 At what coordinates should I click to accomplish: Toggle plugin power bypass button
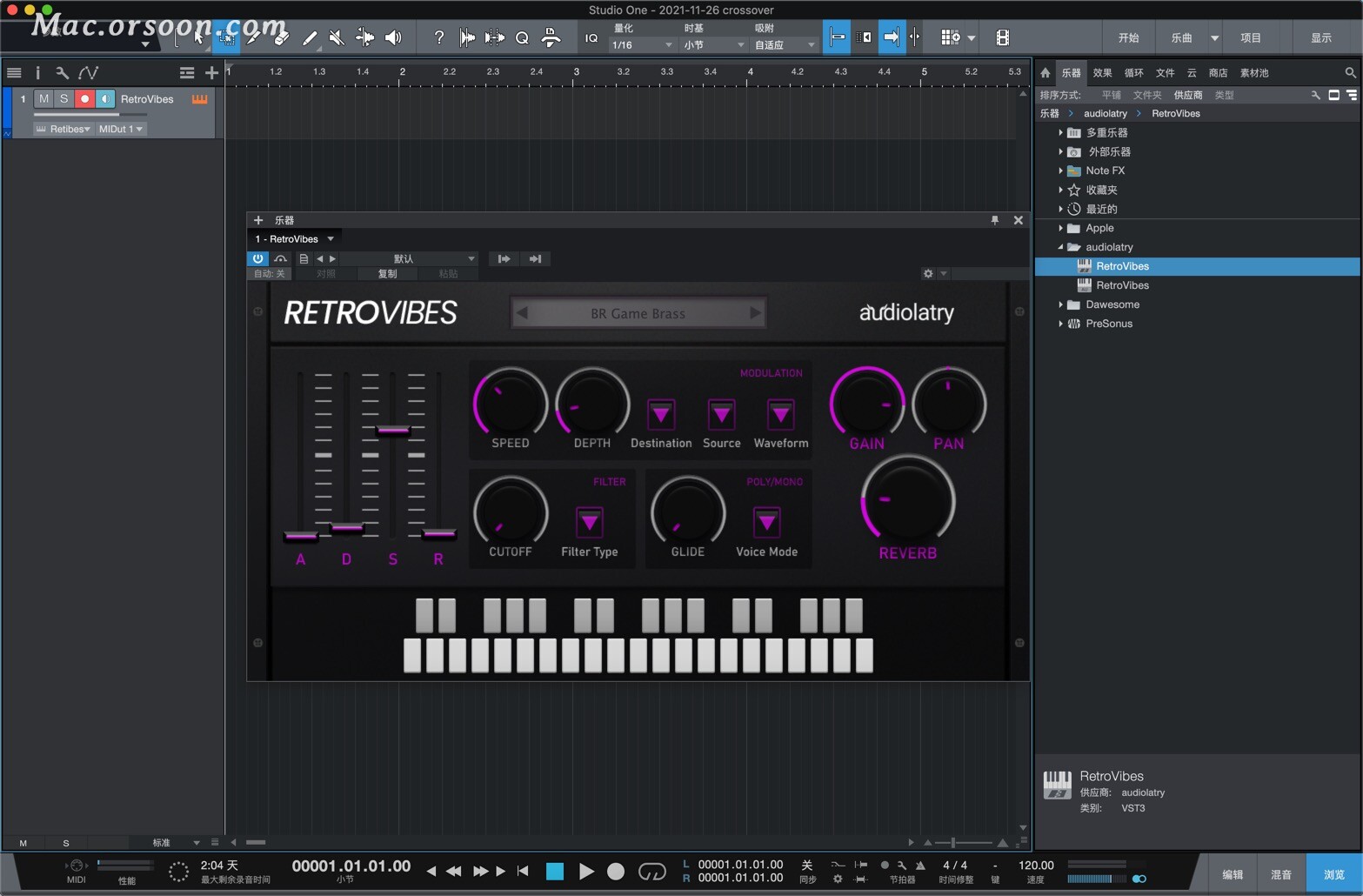258,258
